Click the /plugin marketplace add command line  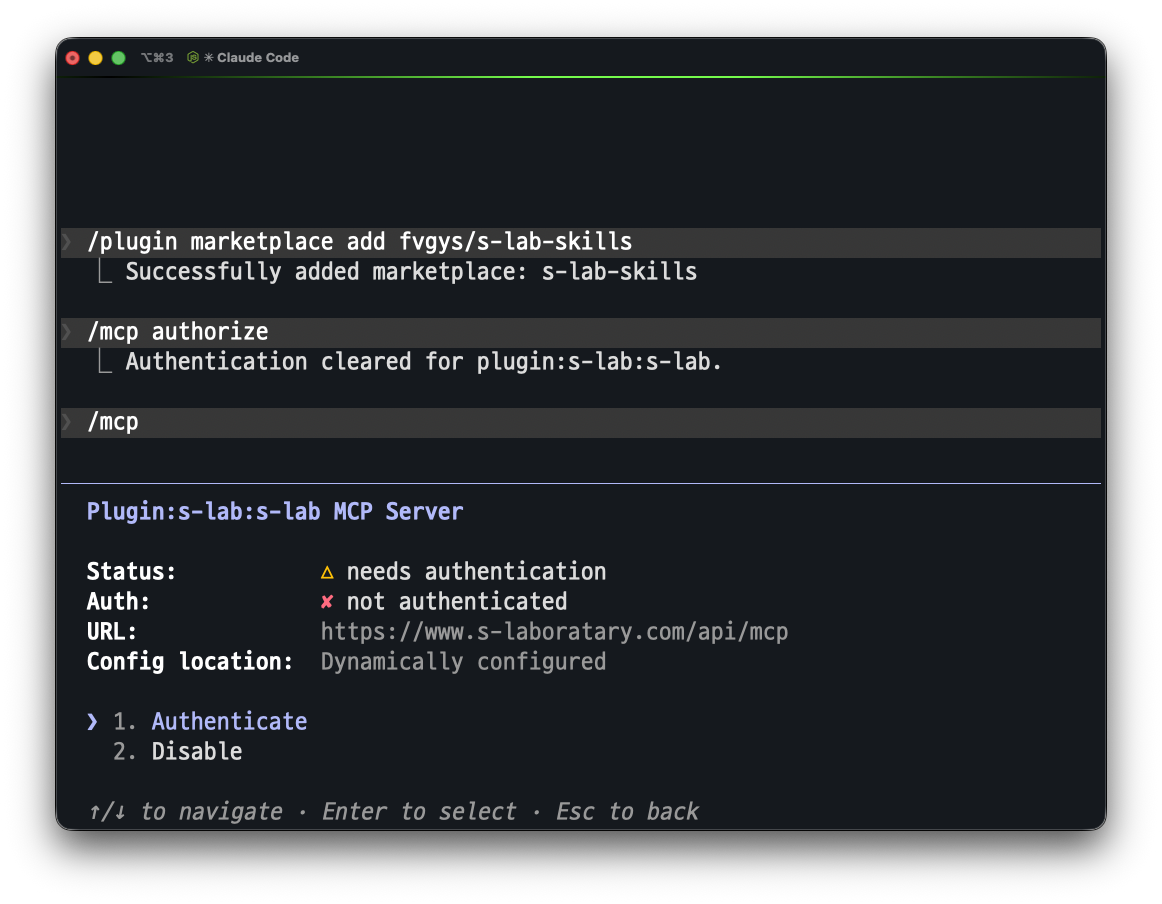(581, 242)
